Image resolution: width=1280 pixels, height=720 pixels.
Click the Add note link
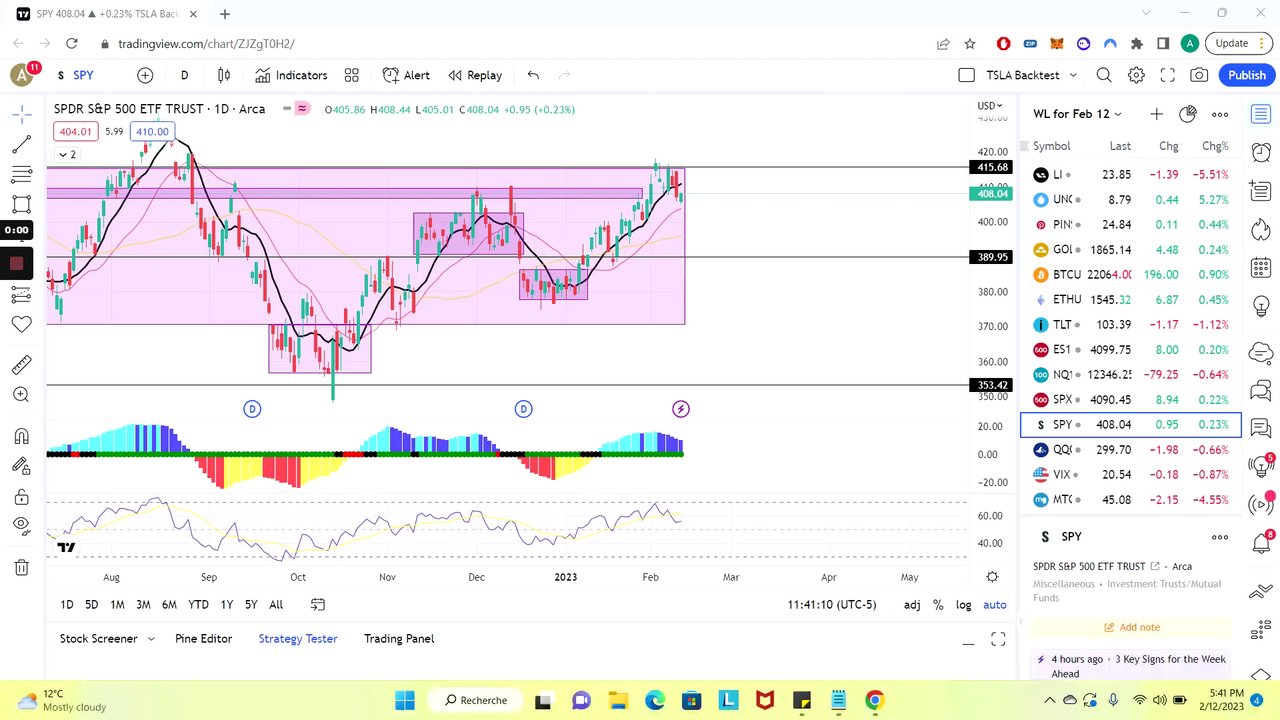click(1132, 627)
